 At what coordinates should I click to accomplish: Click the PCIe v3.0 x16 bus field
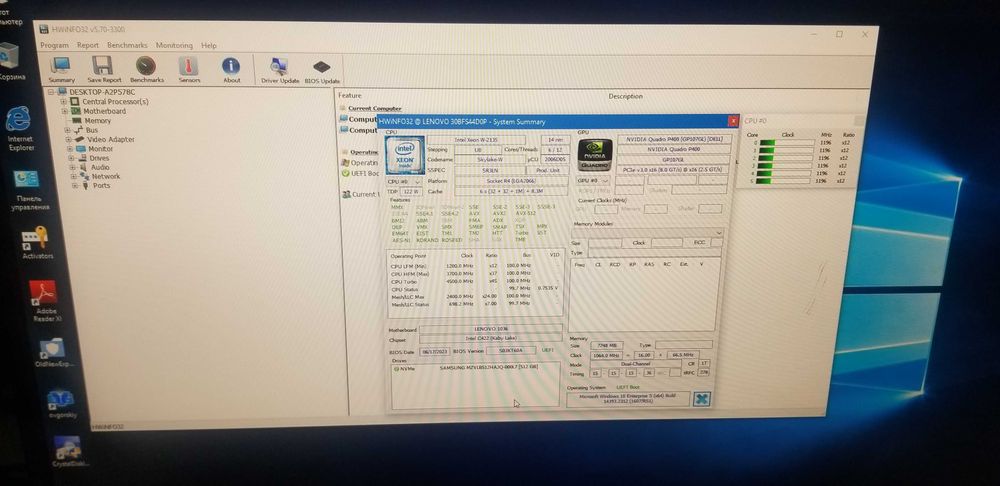click(674, 170)
